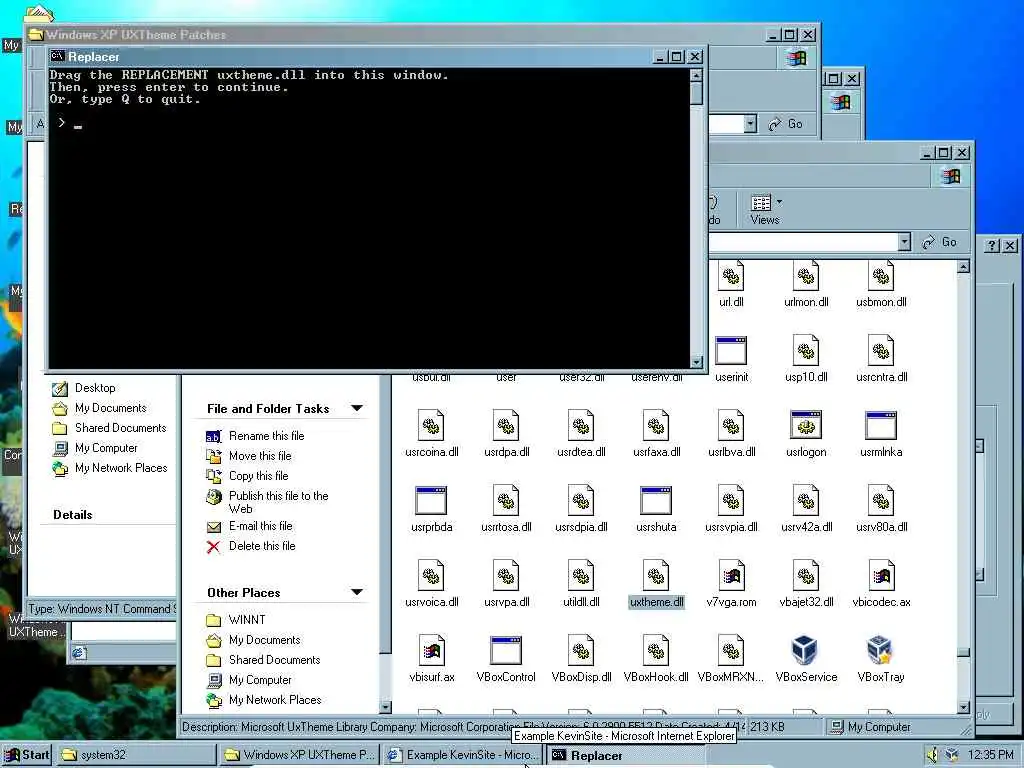The height and width of the screenshot is (768, 1024).
Task: Click Rename this file
Action: point(266,436)
